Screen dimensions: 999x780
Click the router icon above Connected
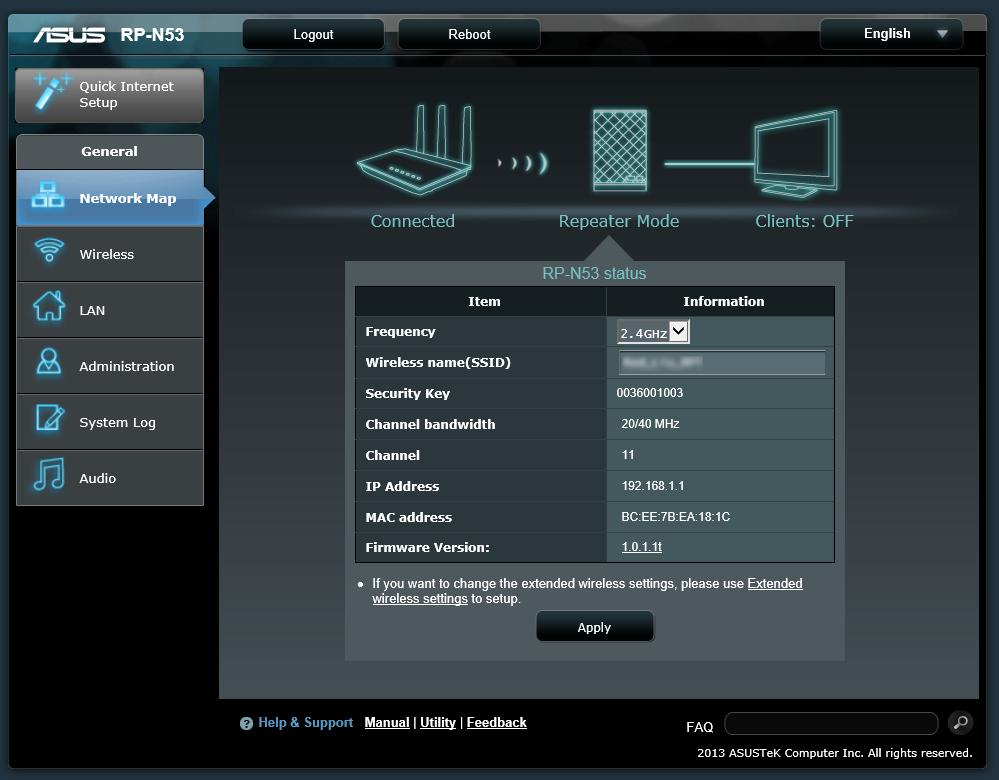point(415,149)
